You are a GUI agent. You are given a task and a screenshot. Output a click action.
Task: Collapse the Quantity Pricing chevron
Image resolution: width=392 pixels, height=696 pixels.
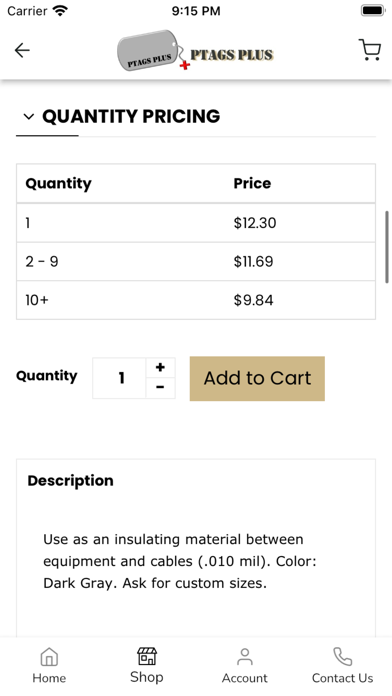click(29, 117)
